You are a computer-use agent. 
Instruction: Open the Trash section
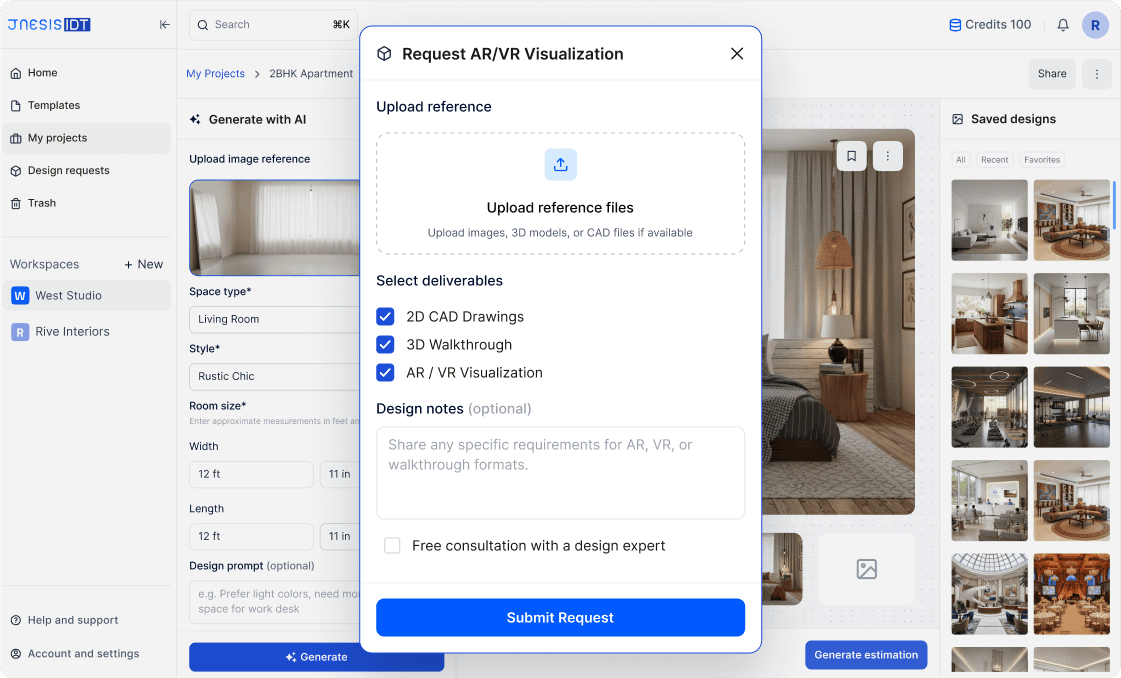87,203
